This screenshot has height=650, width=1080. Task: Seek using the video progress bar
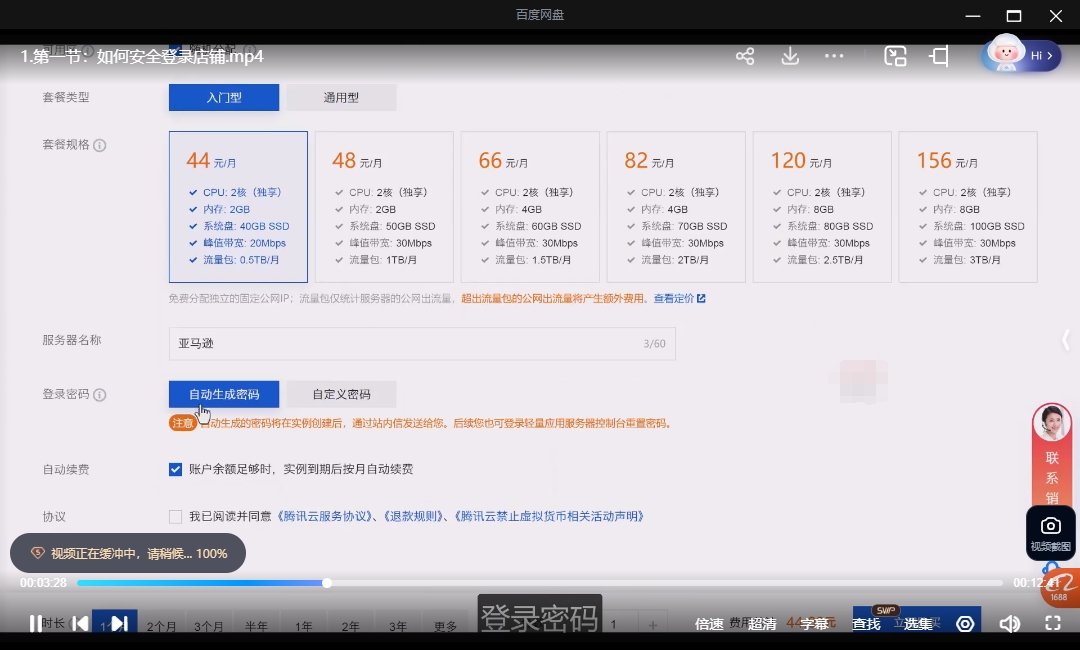click(x=539, y=583)
